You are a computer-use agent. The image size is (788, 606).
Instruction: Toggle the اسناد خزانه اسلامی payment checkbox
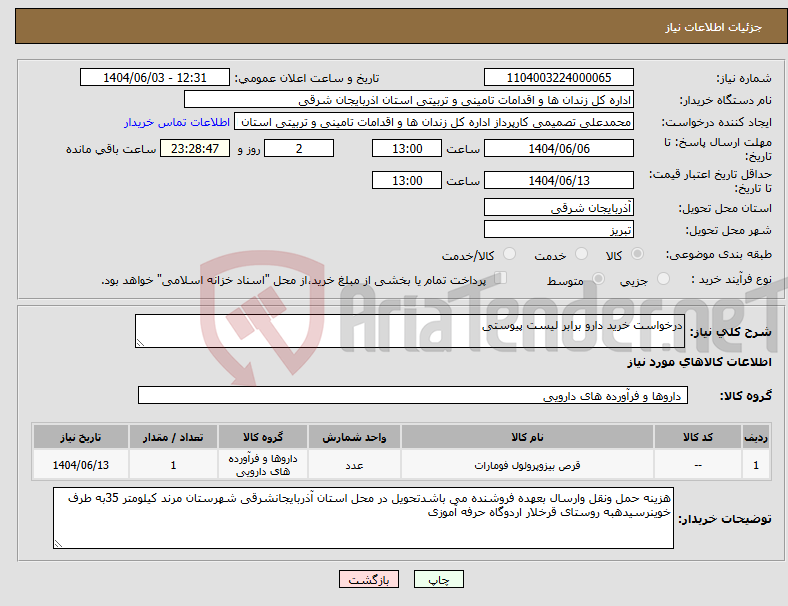[x=500, y=277]
